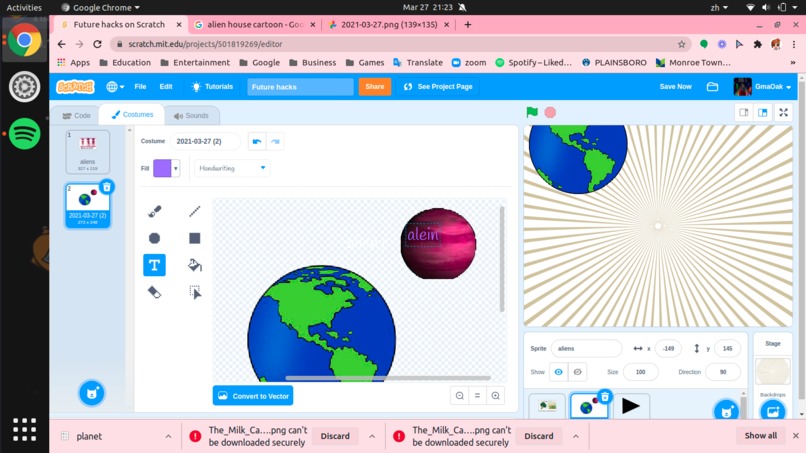The height and width of the screenshot is (453, 806).
Task: Select the aliens costume thumbnail
Action: [x=88, y=152]
